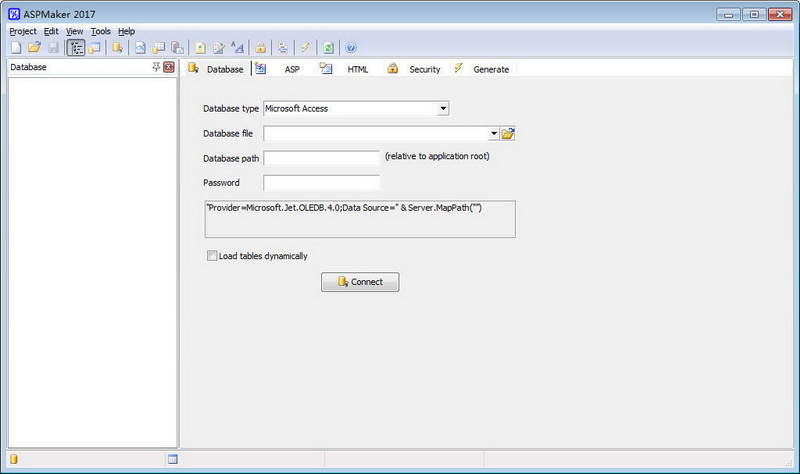The height and width of the screenshot is (474, 800).
Task: Open help with blue question mark icon
Action: pos(351,48)
